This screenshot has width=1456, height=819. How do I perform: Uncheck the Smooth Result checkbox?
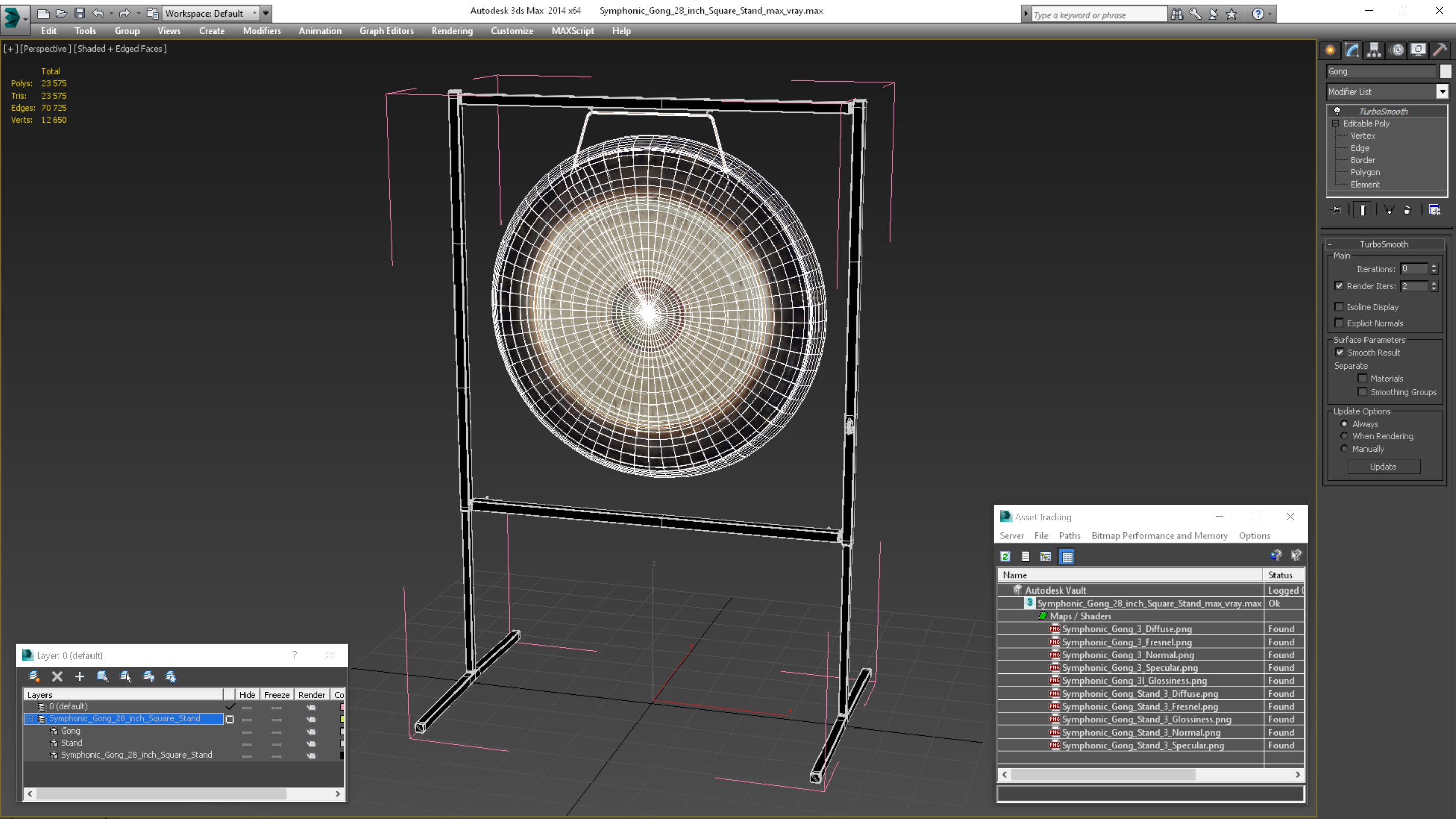click(1340, 352)
